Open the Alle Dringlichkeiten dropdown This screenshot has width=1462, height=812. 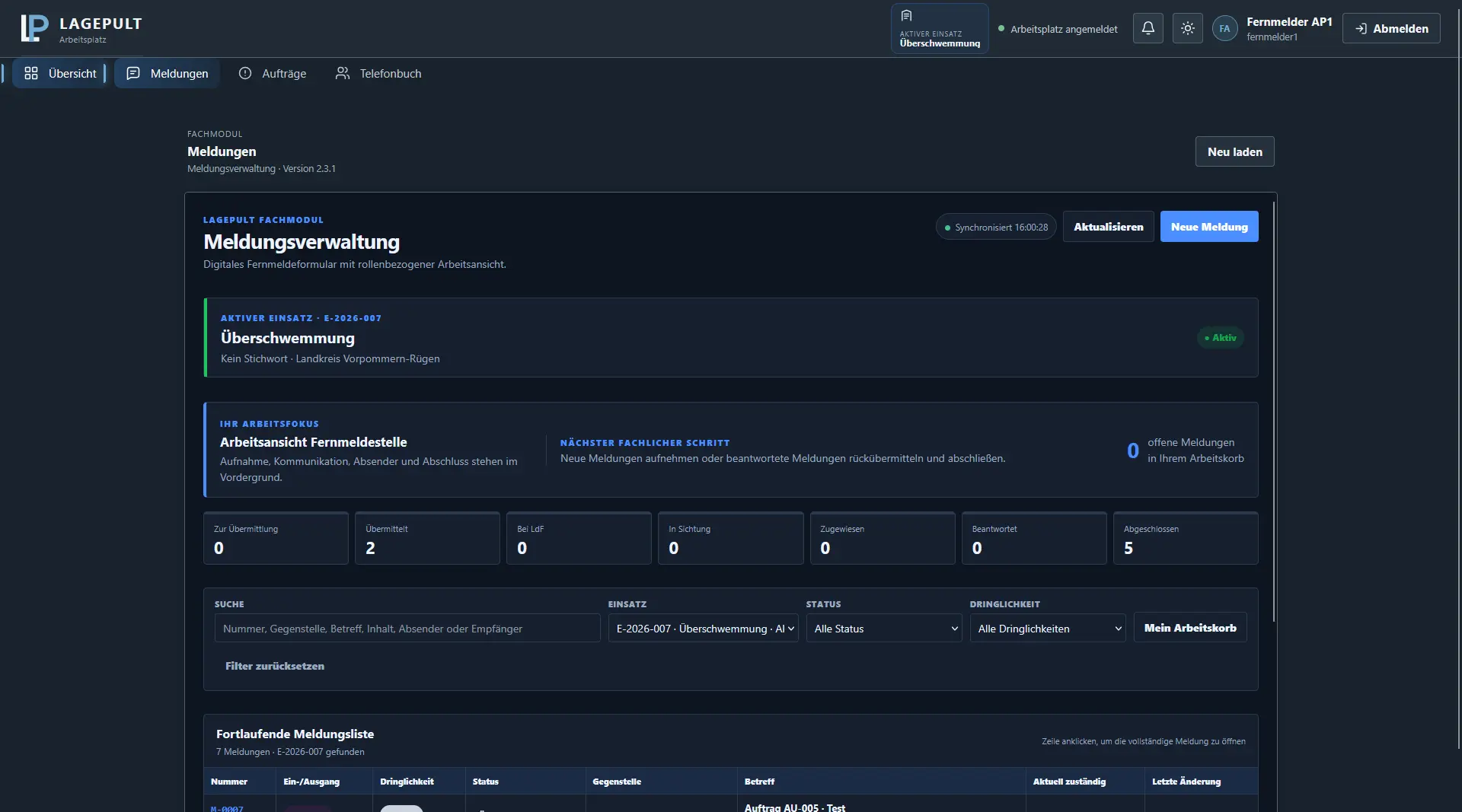1048,628
